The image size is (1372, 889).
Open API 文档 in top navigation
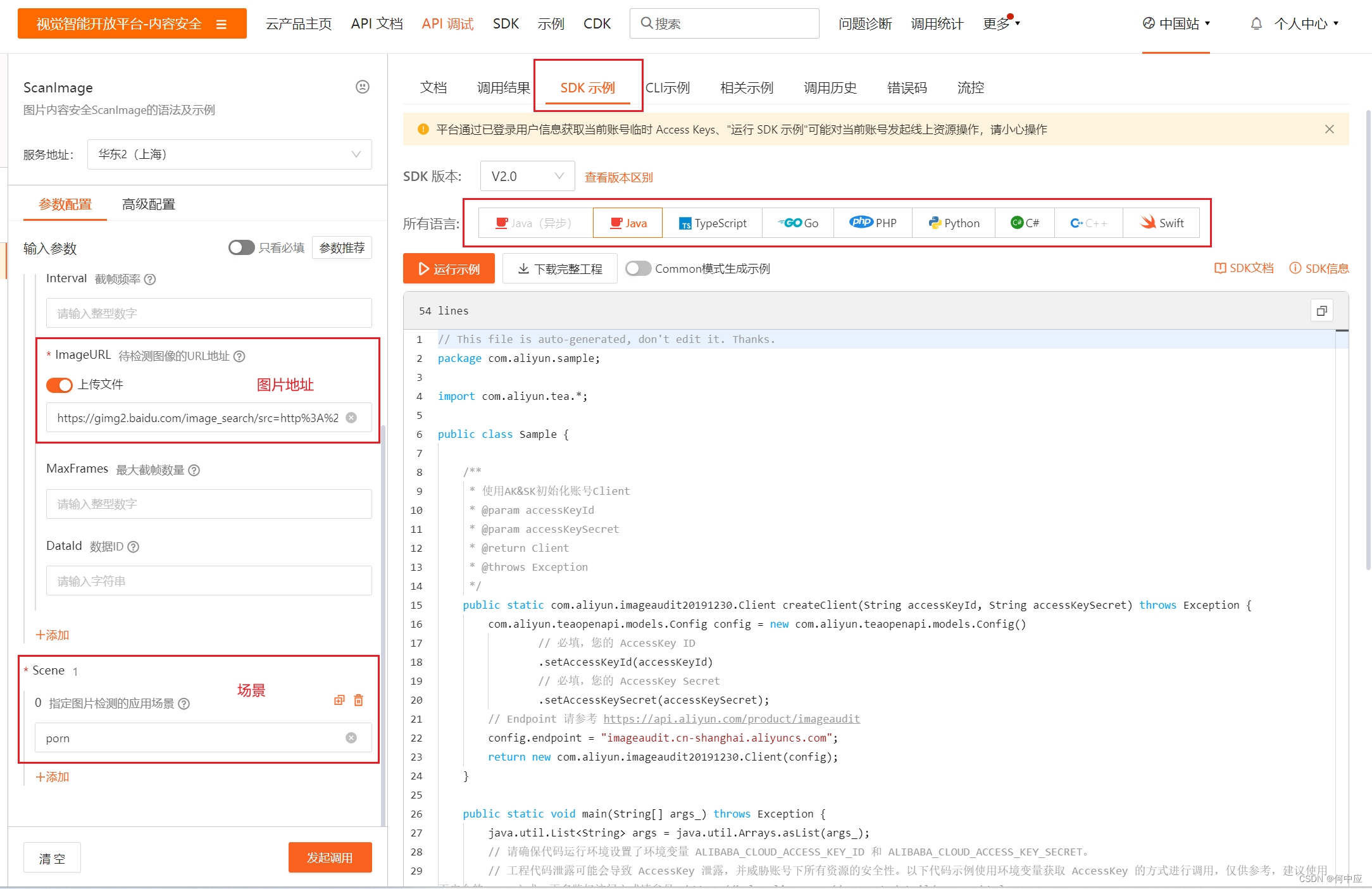pyautogui.click(x=377, y=23)
